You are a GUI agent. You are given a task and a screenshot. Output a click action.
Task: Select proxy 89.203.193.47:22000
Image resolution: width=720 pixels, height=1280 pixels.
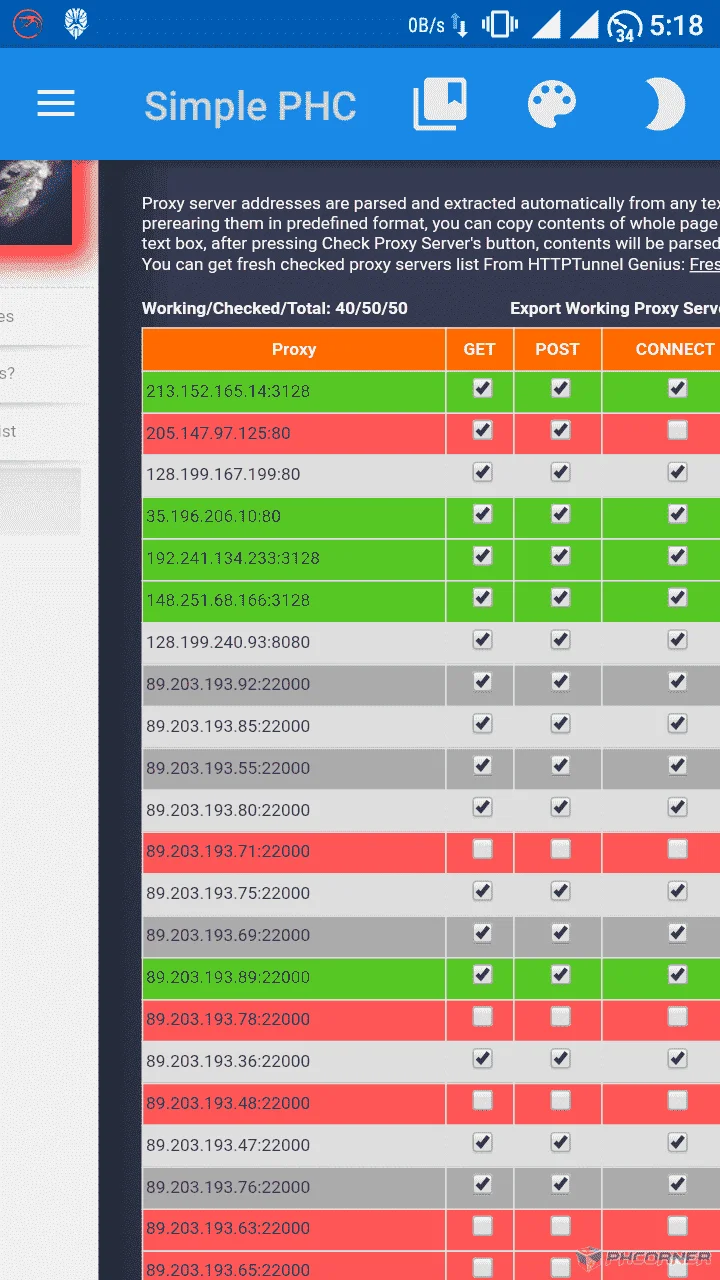click(x=228, y=1146)
